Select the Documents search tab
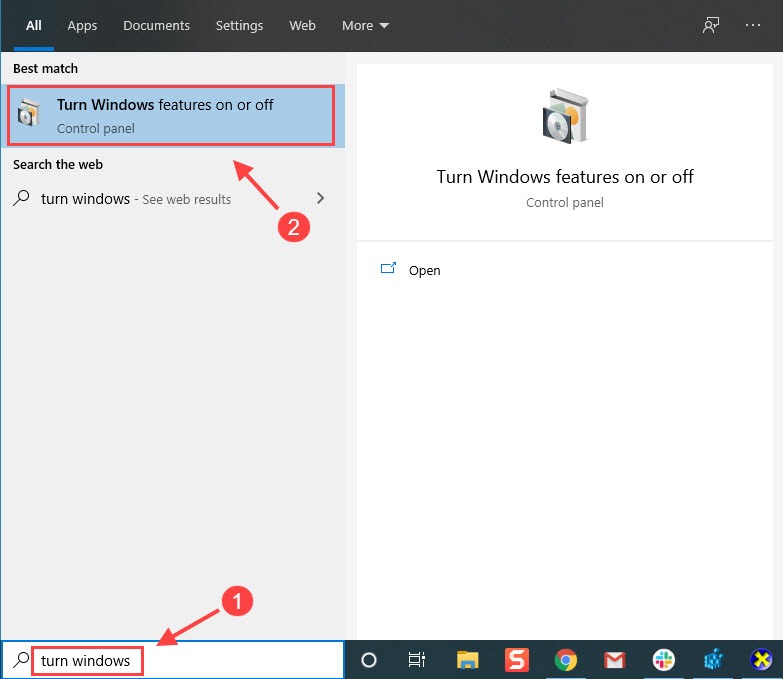 (156, 25)
